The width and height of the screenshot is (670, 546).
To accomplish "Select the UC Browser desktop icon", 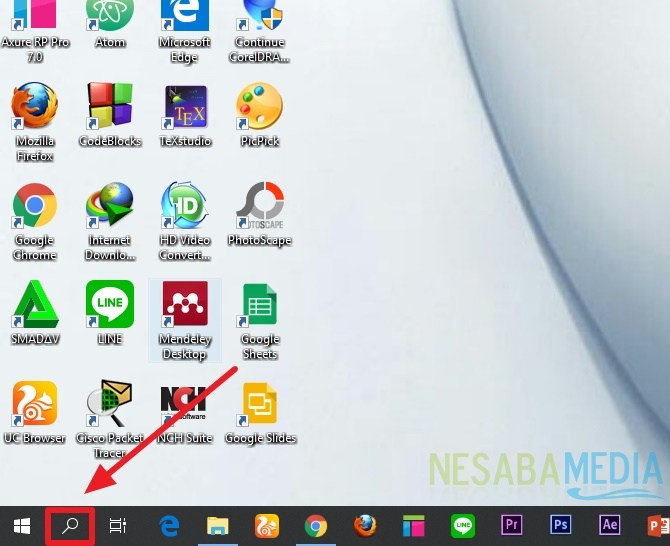I will [35, 413].
